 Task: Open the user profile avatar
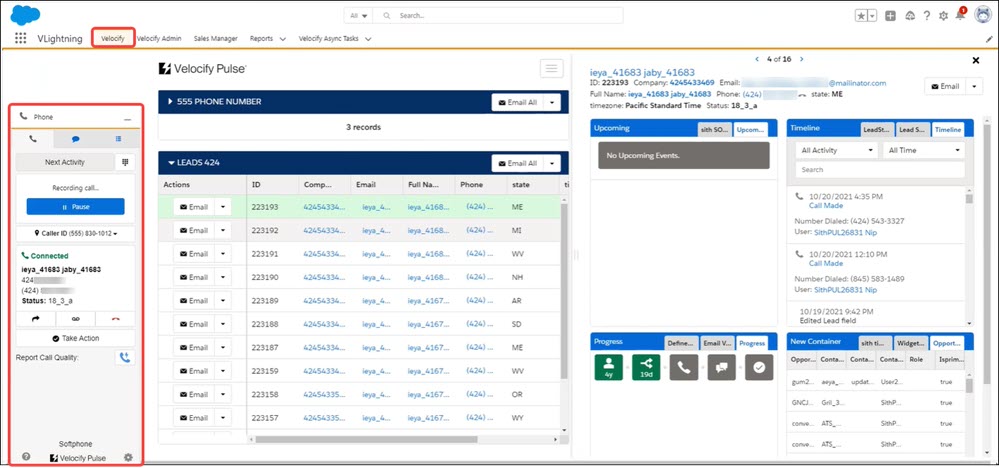984,15
